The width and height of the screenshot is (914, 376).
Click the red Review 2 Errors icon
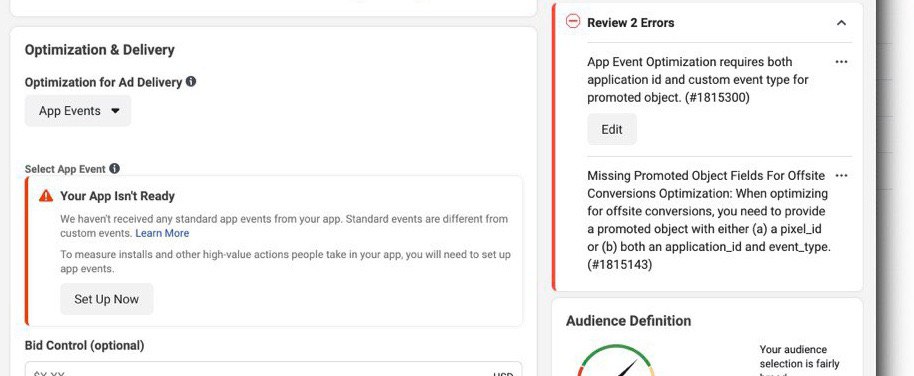coord(573,22)
